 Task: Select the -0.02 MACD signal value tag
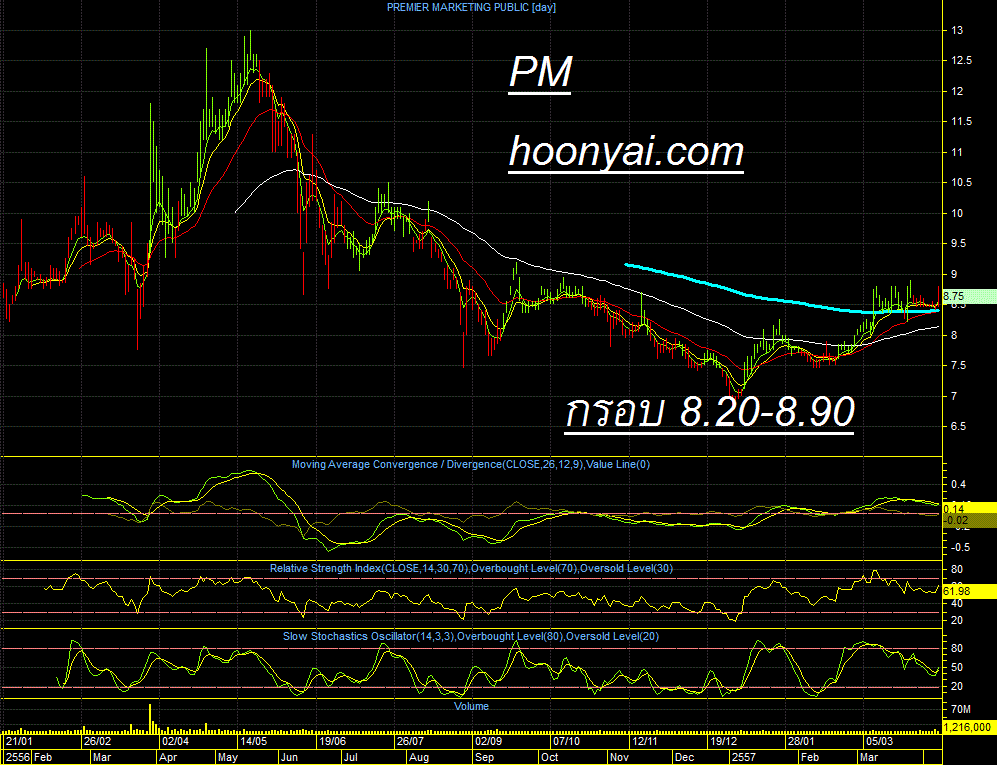pos(968,520)
